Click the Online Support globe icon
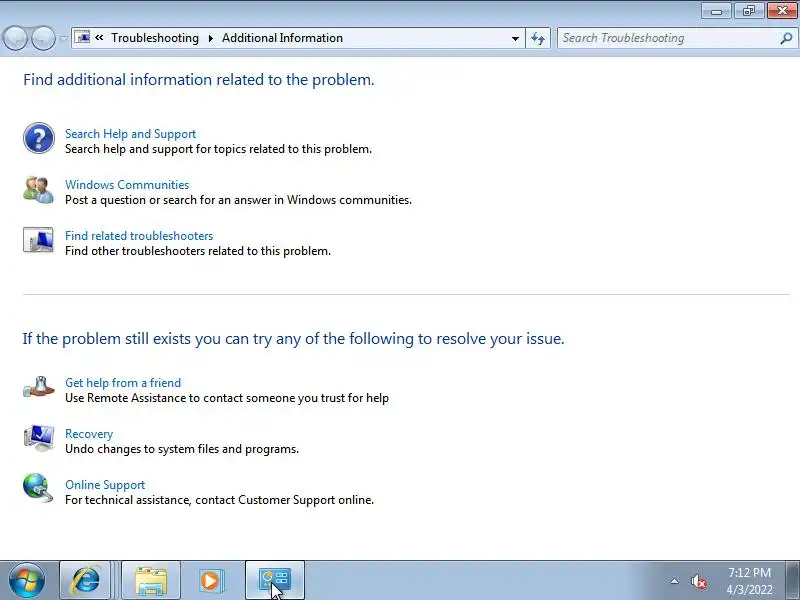Viewport: 800px width, 600px height. tap(39, 488)
